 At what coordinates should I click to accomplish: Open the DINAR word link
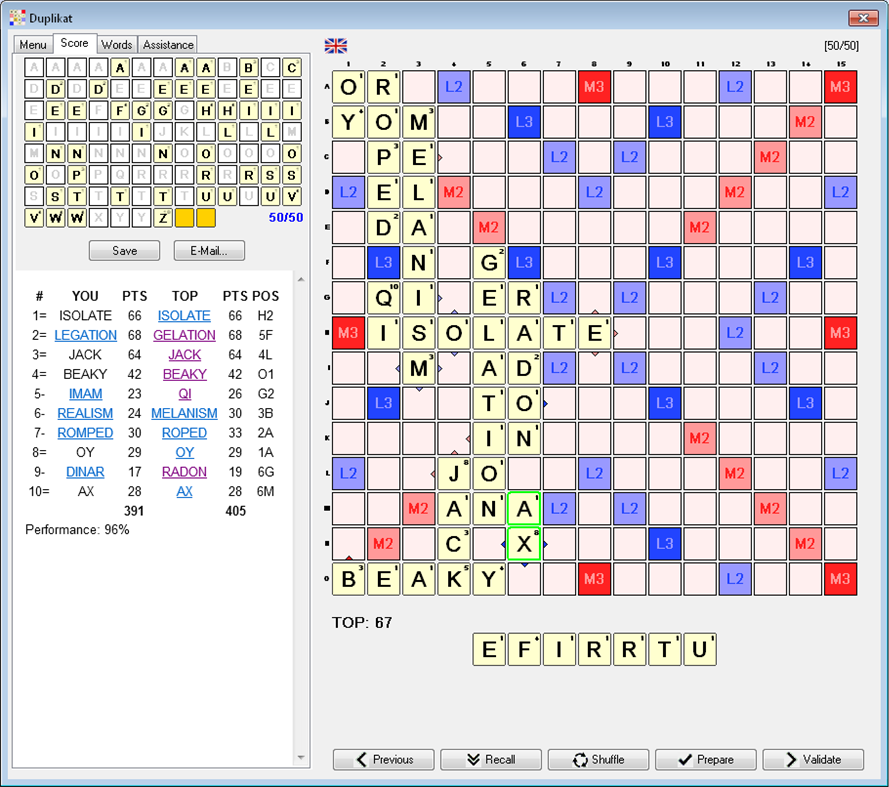click(x=86, y=472)
